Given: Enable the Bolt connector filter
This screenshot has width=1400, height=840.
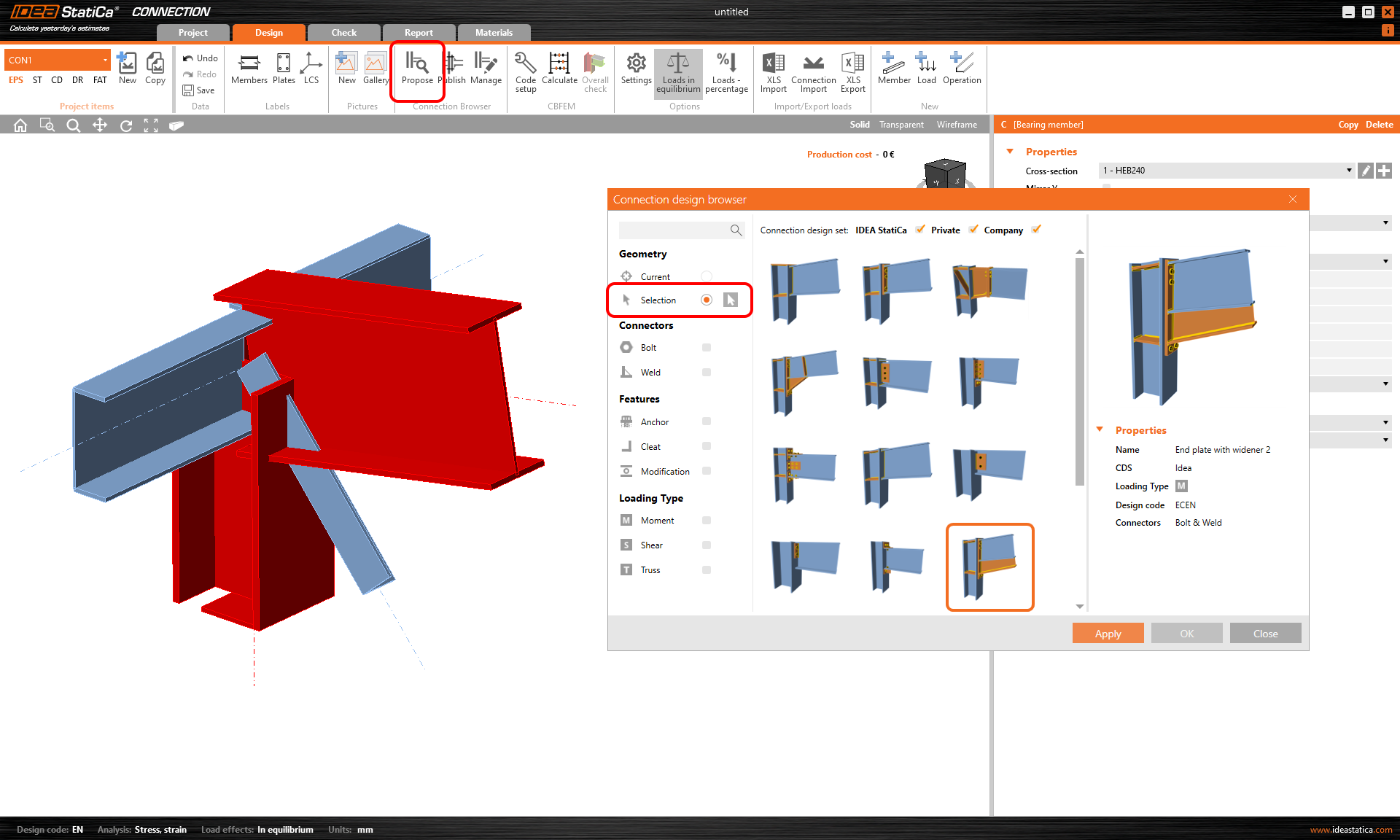Looking at the screenshot, I should (x=706, y=348).
